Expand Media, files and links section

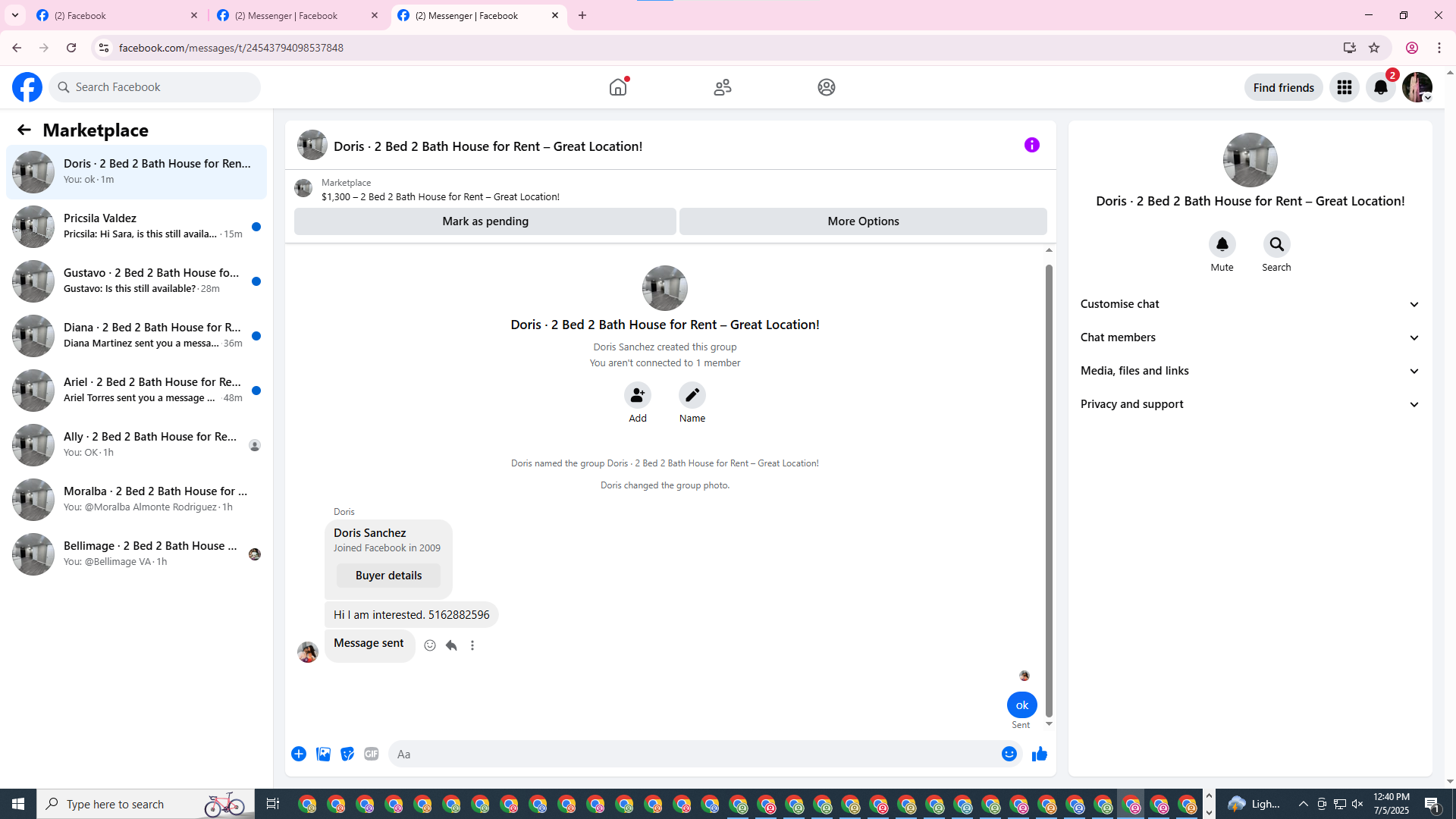click(x=1249, y=371)
